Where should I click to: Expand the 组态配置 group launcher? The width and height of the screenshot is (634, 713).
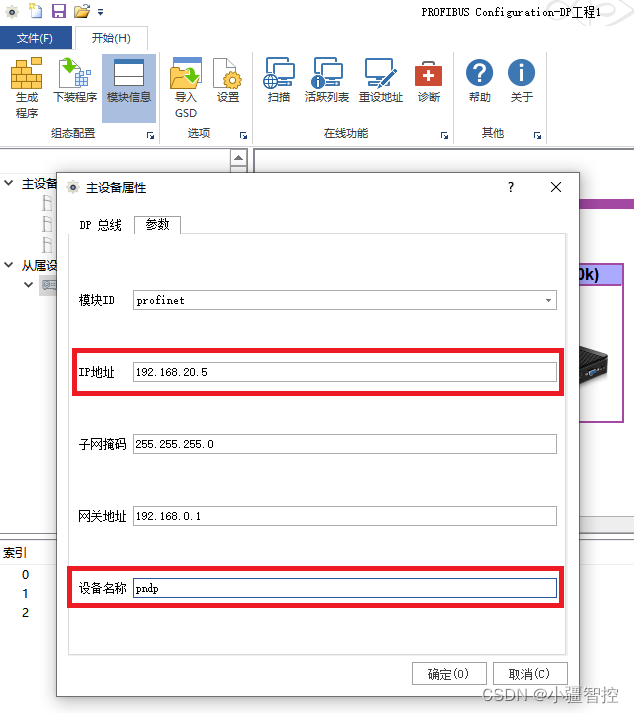(x=151, y=136)
